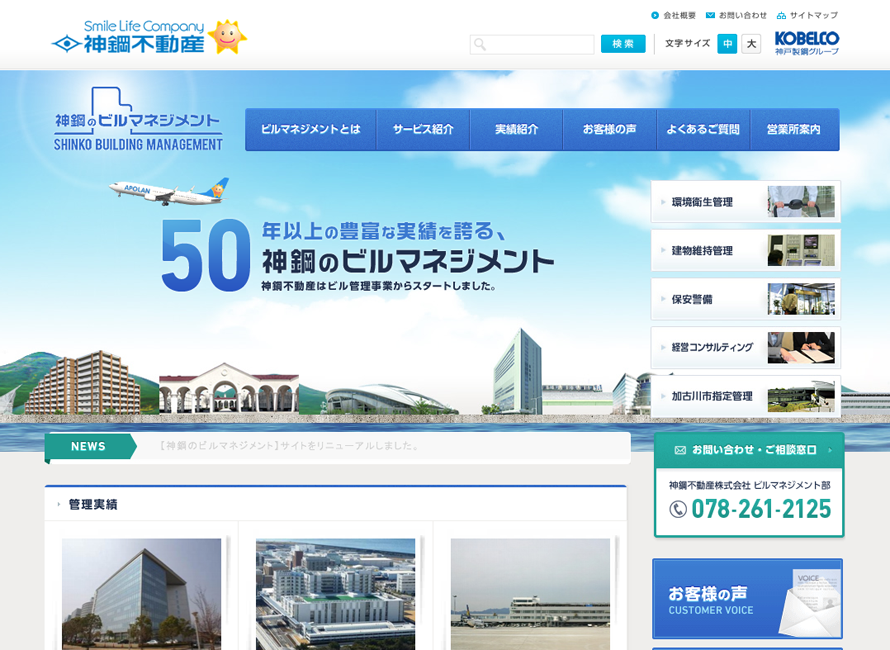Click the phone number 078-261-2125
This screenshot has width=890, height=650.
pyautogui.click(x=761, y=509)
